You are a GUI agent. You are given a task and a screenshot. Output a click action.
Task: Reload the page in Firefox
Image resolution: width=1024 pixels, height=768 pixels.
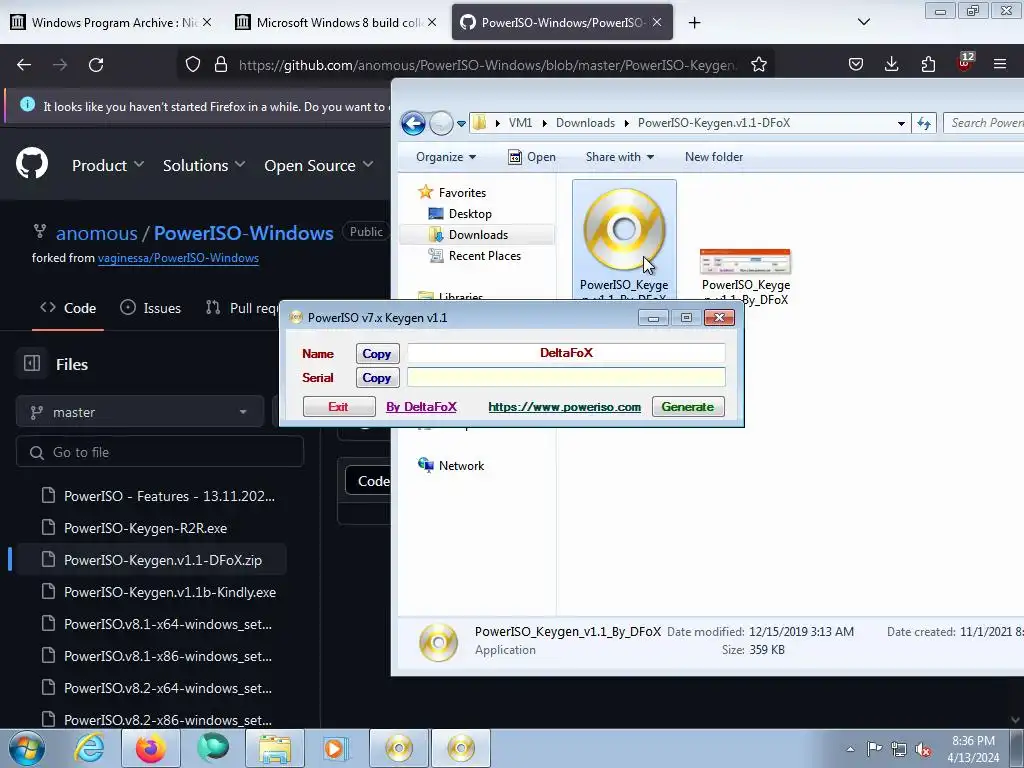tap(96, 65)
